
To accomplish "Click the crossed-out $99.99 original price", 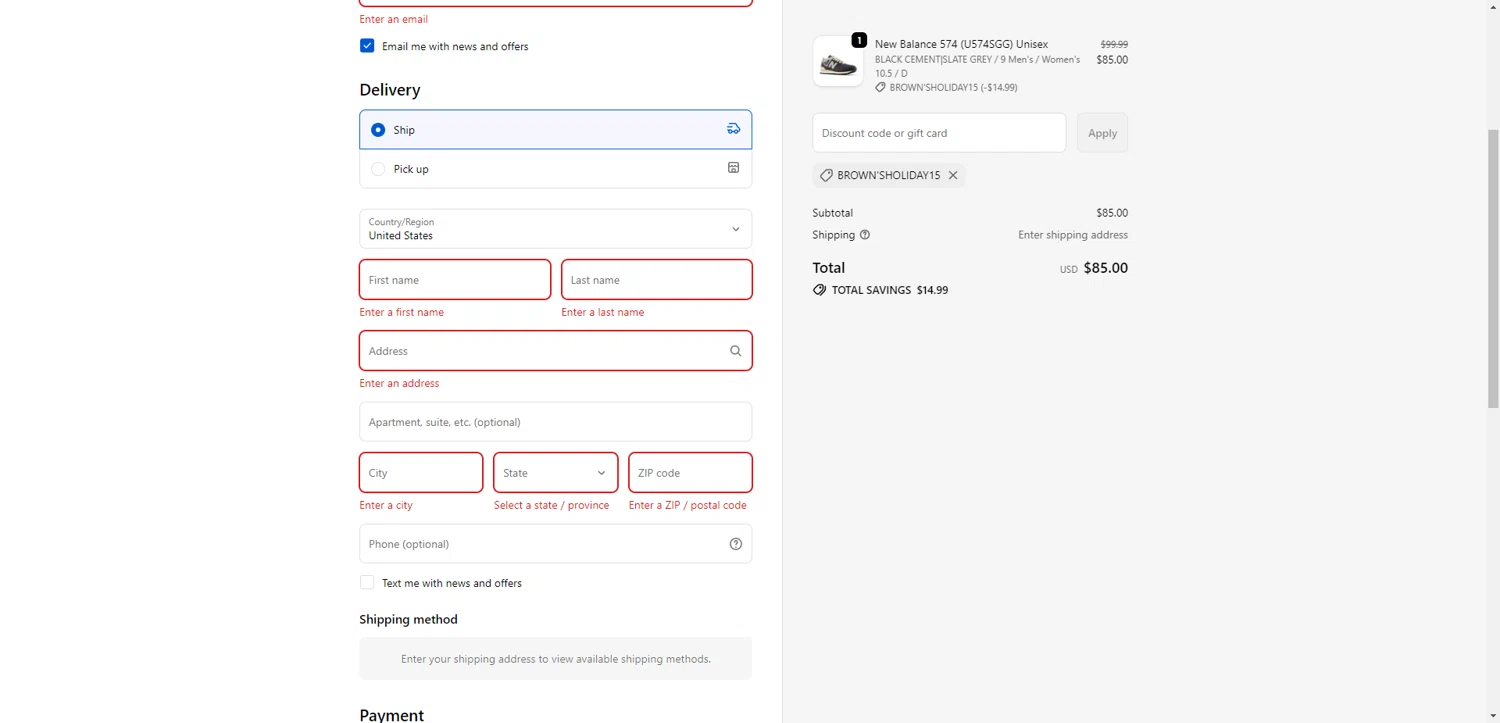I will 1114,44.
